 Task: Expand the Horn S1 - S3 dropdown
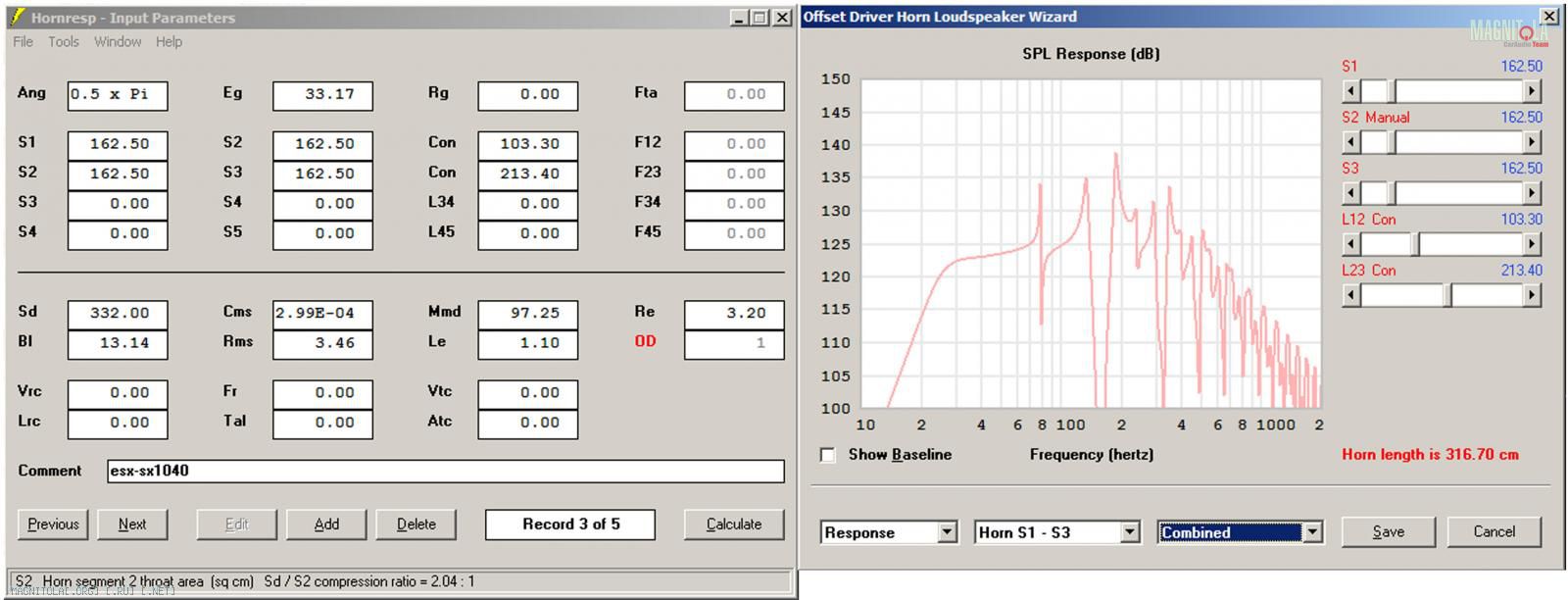(1130, 532)
